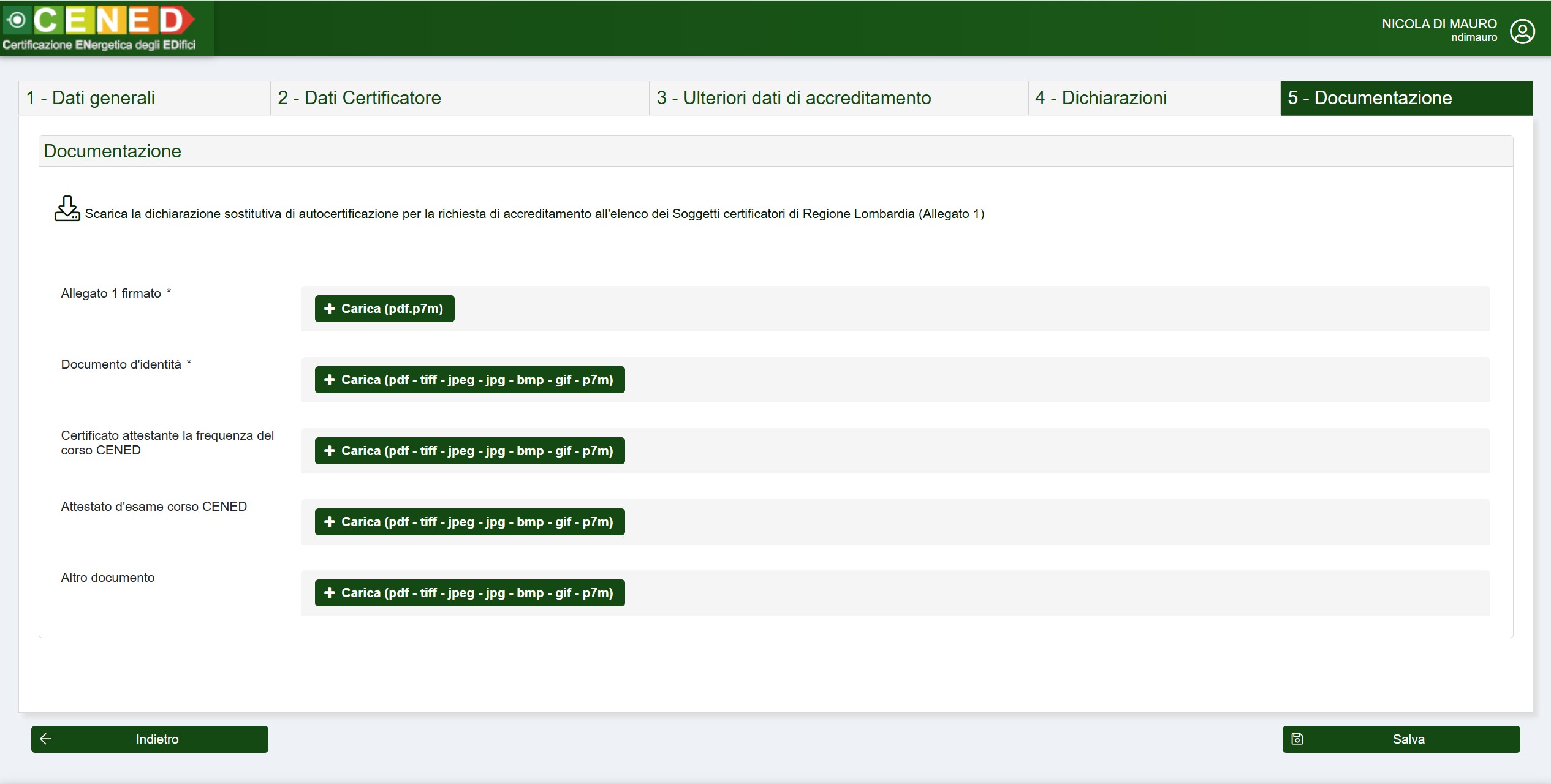Click plus icon for Altro documento upload
1551x784 pixels.
point(329,593)
